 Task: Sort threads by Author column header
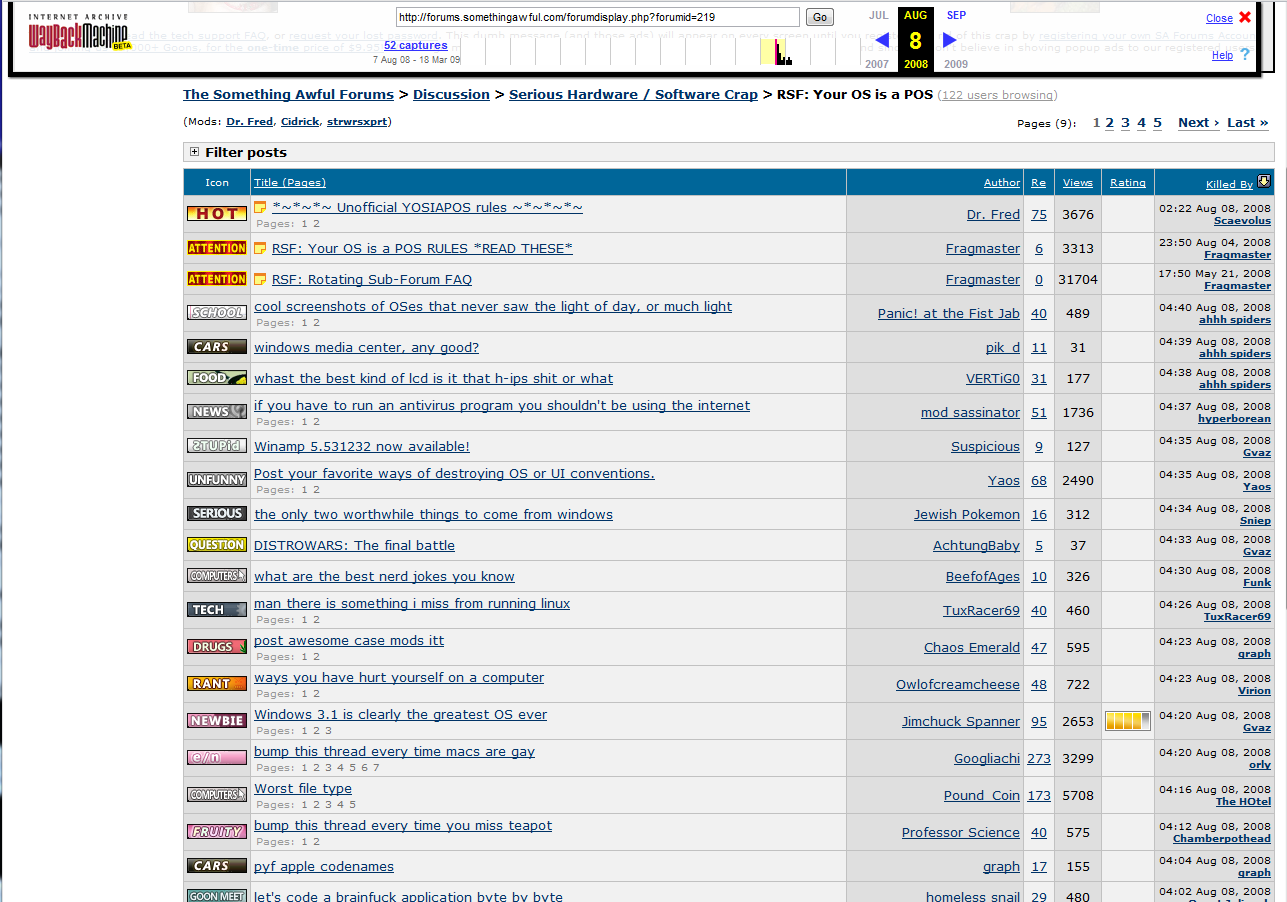point(1002,182)
